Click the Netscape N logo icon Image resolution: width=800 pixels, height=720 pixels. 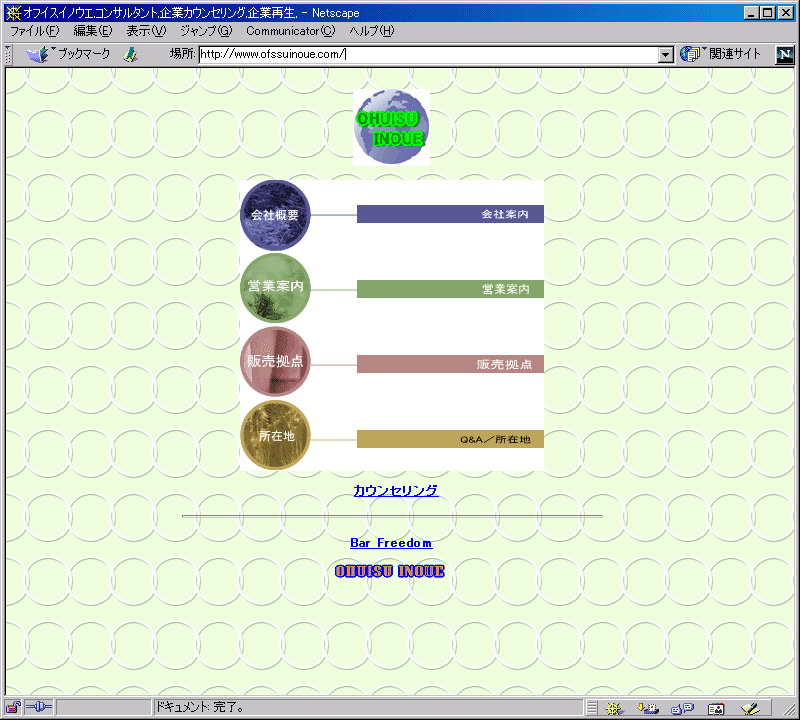(x=785, y=55)
